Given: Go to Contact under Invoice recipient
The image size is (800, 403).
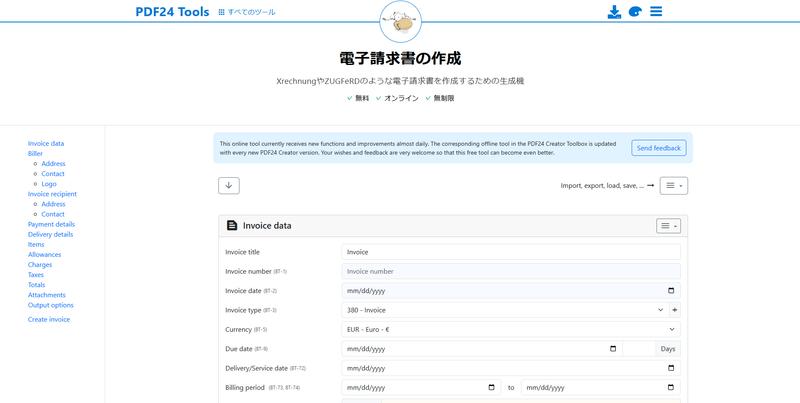Looking at the screenshot, I should point(53,214).
